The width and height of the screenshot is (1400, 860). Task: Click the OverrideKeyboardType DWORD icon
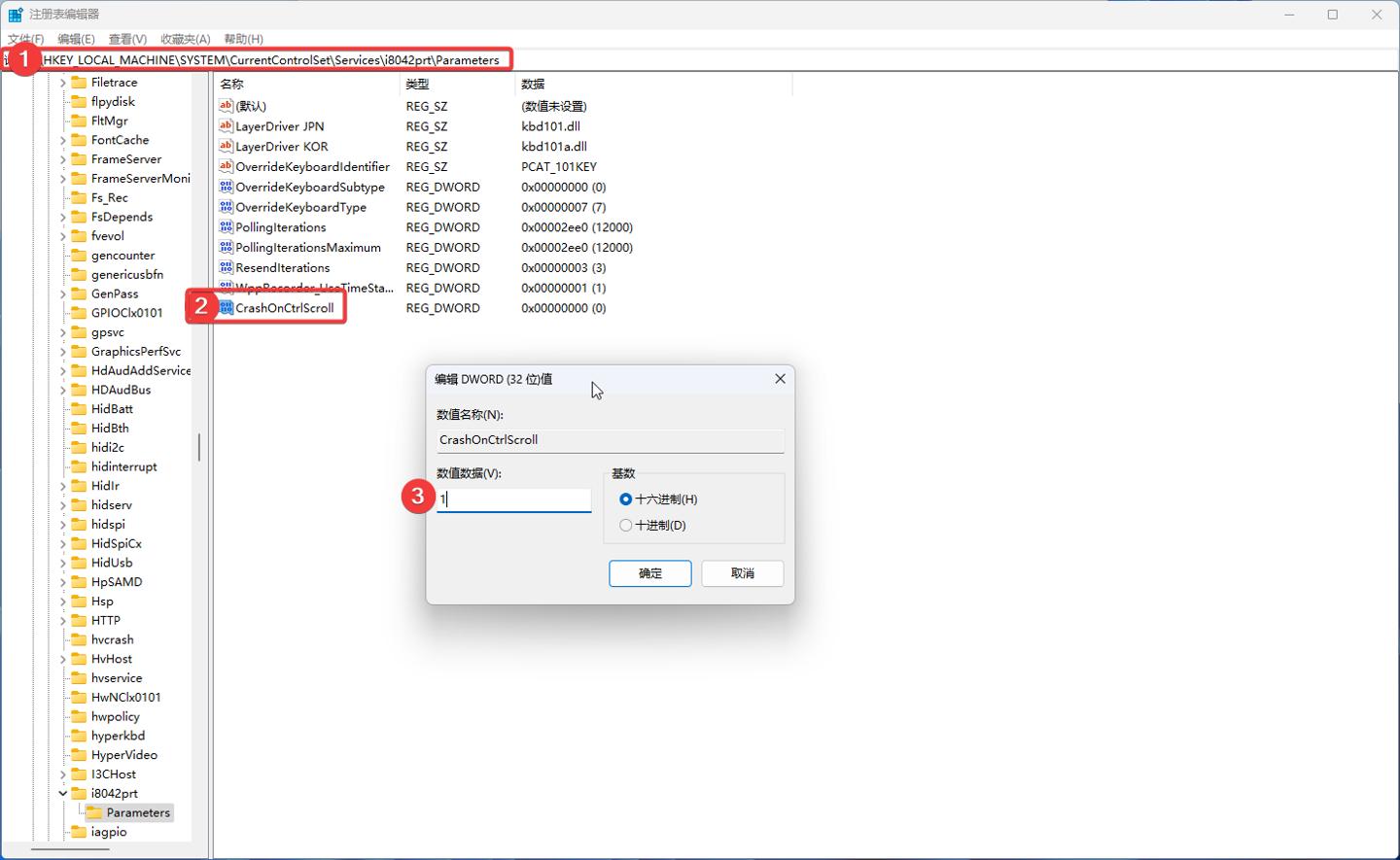coord(226,207)
